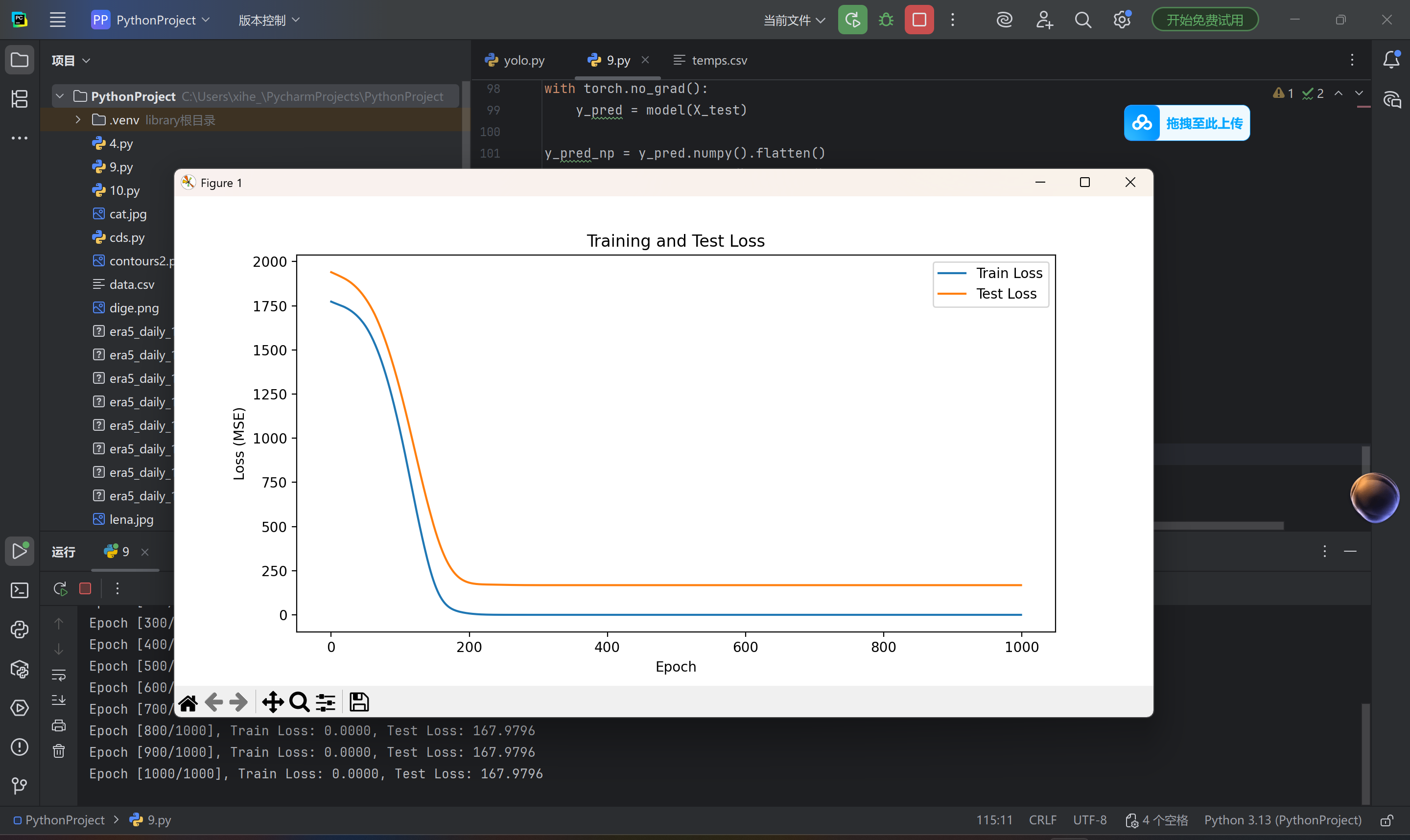Open the Python Packages tool window icon
Viewport: 1410px width, 840px height.
[x=20, y=669]
